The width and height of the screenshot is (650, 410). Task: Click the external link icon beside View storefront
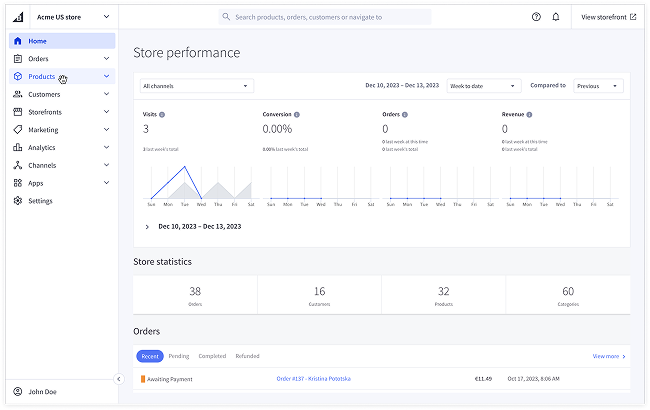click(633, 17)
